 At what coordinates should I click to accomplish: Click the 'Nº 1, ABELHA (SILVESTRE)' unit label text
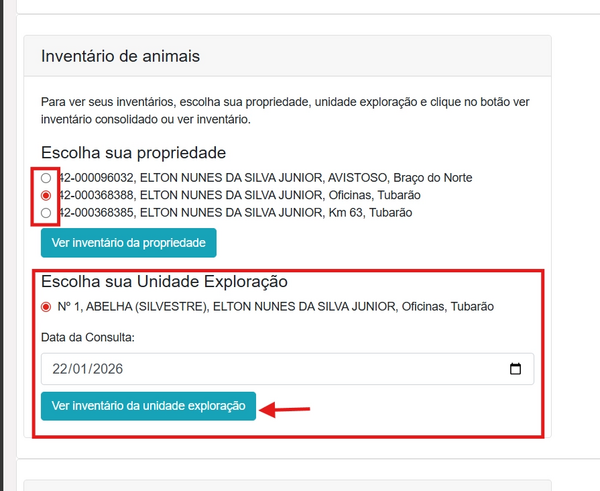132,307
